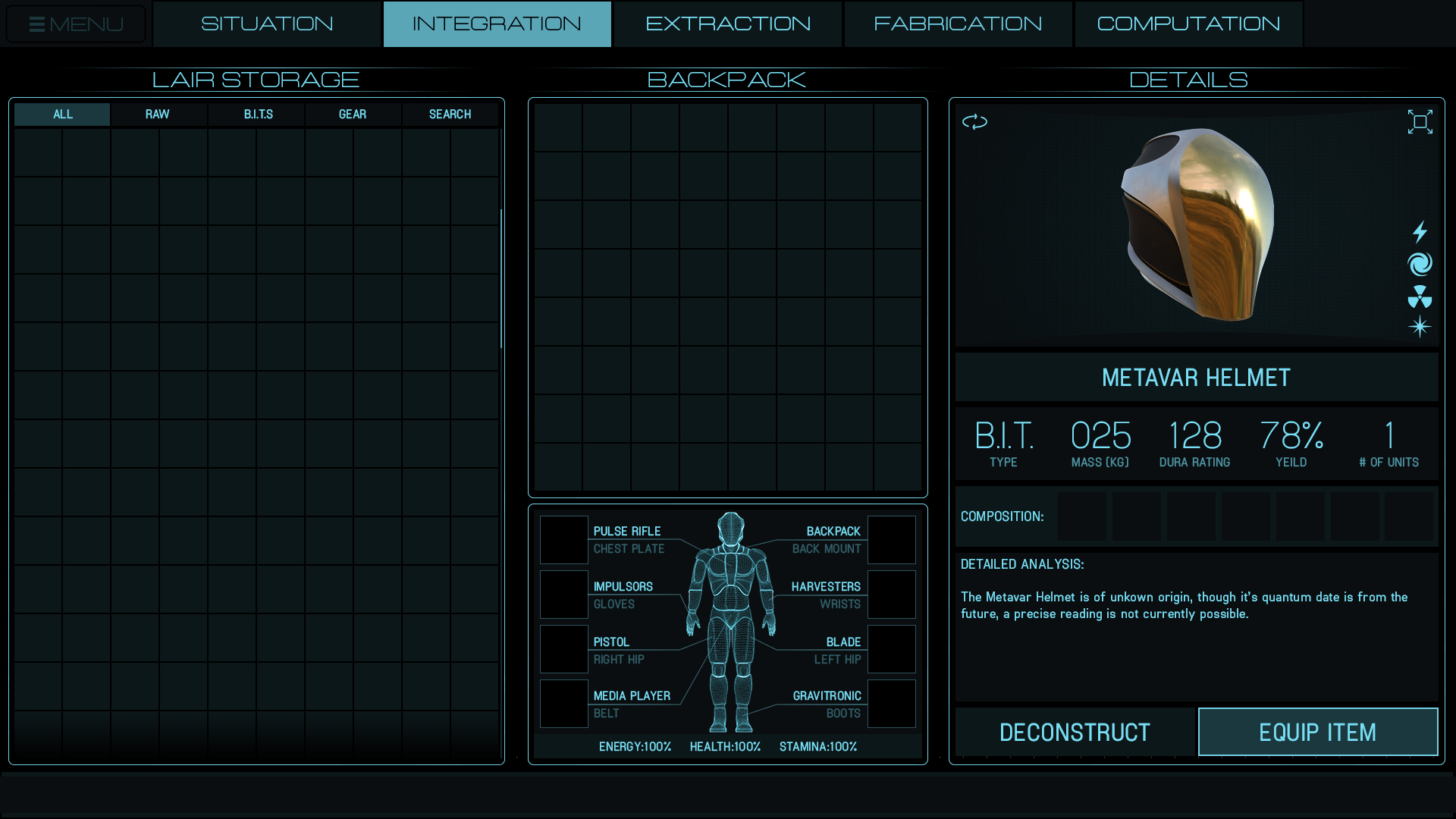This screenshot has height=819, width=1456.
Task: Filter Lair Storage by B.I.T.S
Action: point(258,115)
